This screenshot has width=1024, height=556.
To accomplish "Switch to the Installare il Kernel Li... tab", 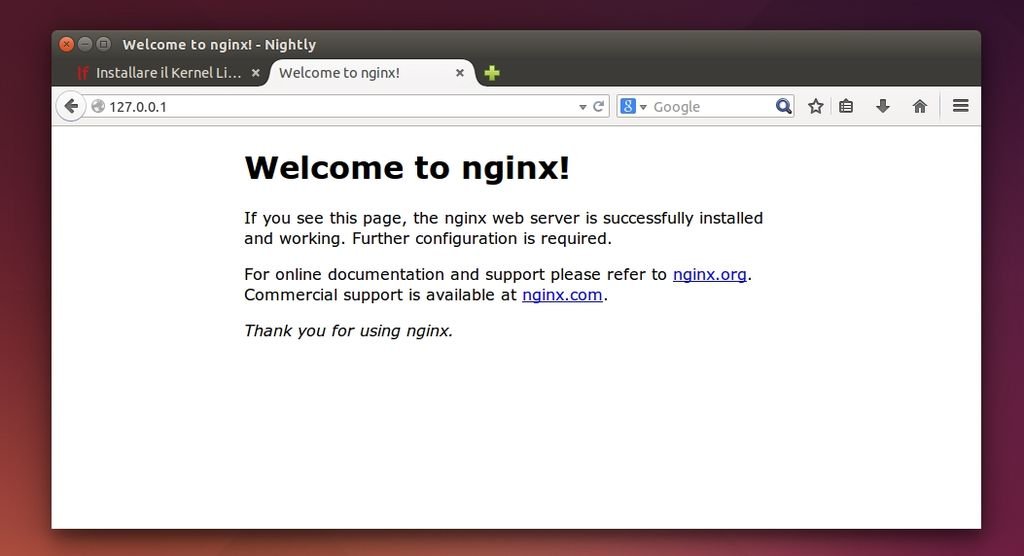I will click(x=168, y=73).
